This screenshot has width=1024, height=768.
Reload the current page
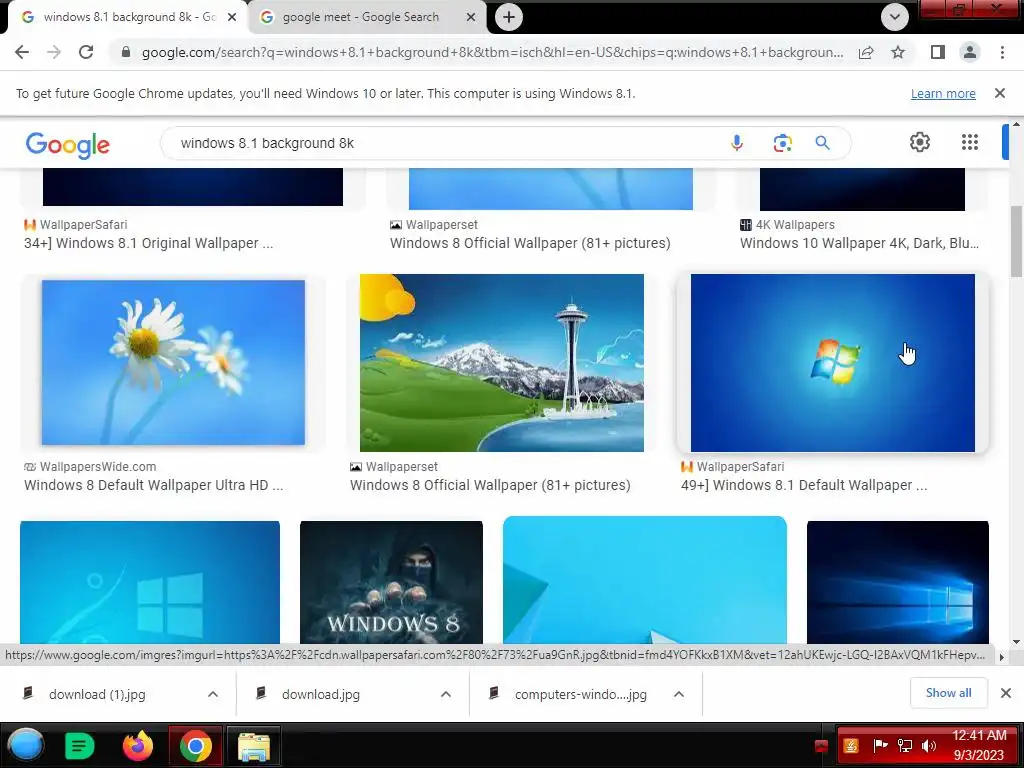click(86, 52)
